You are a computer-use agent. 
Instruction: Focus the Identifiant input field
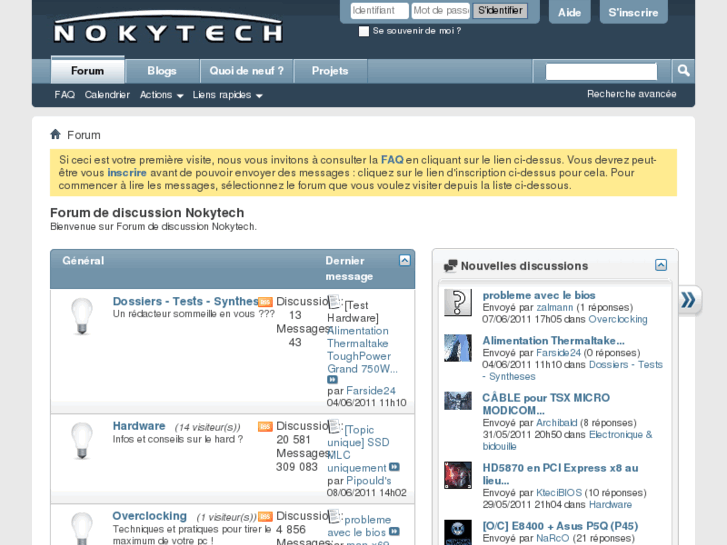[380, 10]
